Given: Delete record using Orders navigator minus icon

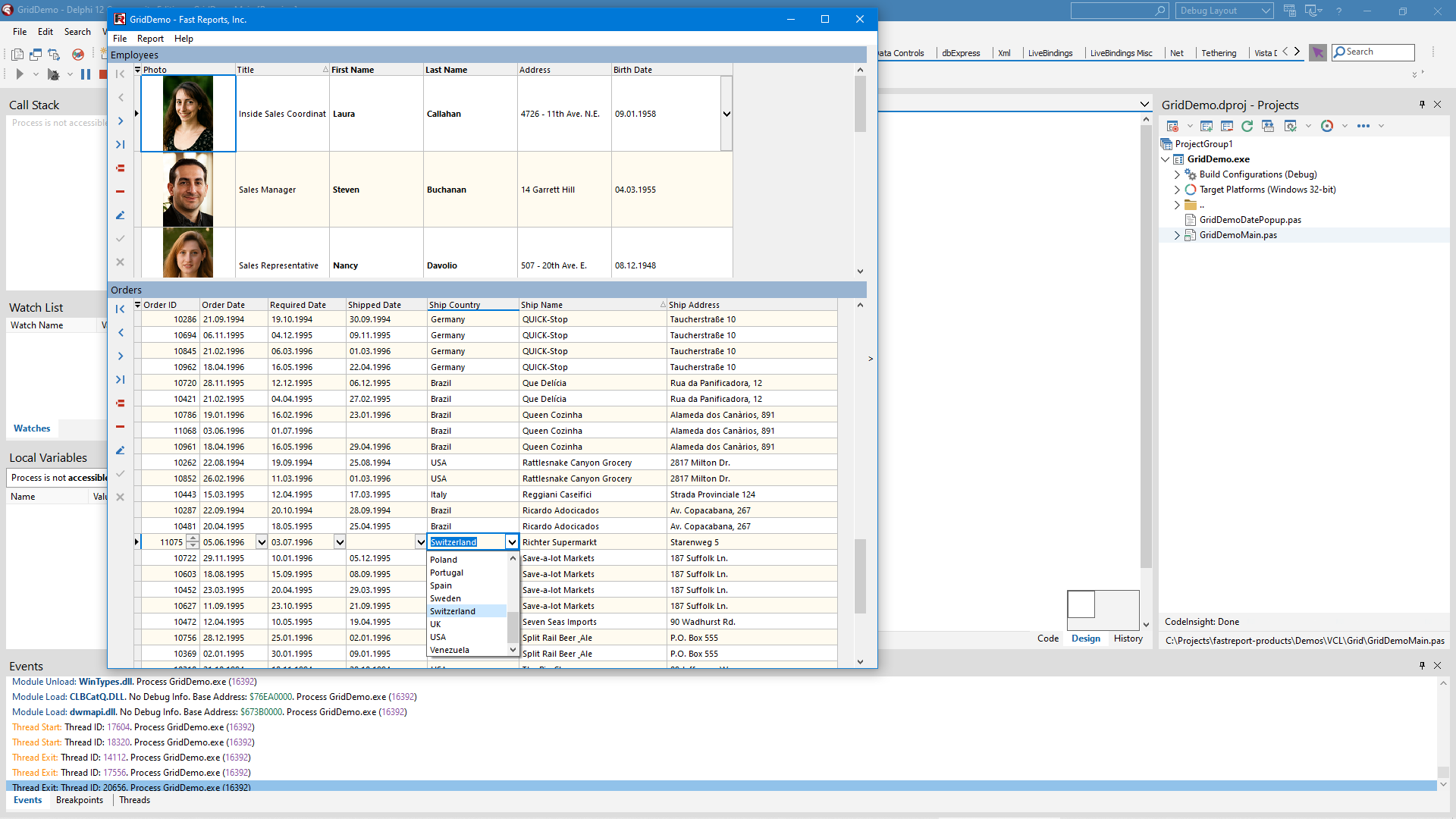Looking at the screenshot, I should click(120, 427).
